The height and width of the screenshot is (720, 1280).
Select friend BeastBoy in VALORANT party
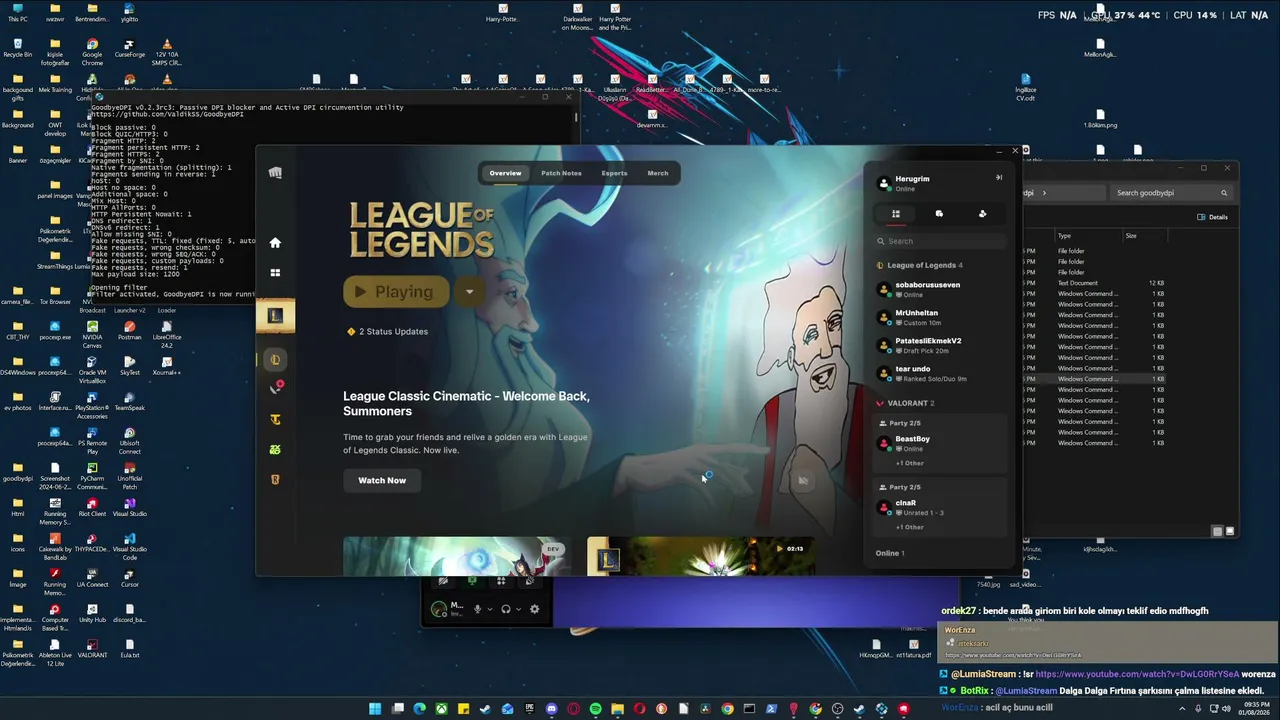[x=940, y=443]
